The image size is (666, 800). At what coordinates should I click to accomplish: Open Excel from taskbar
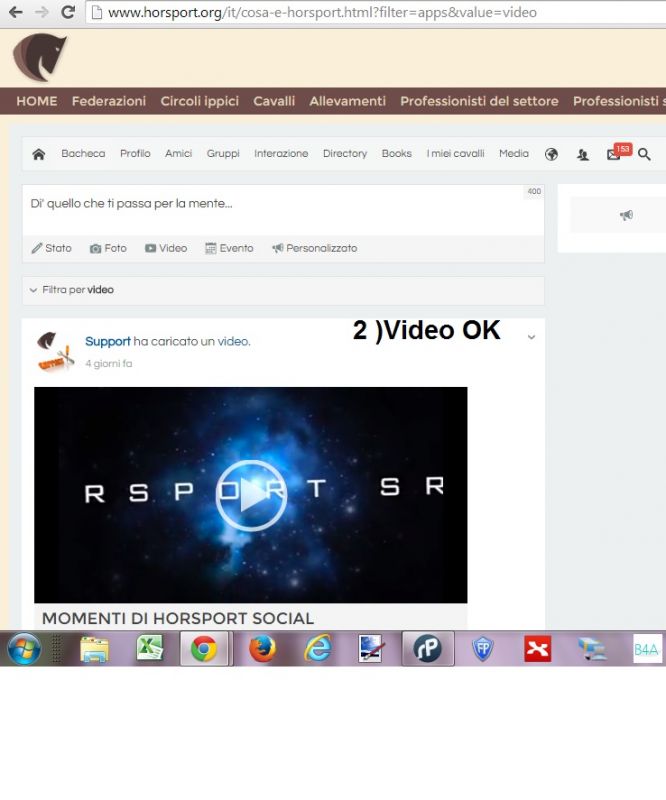(150, 648)
